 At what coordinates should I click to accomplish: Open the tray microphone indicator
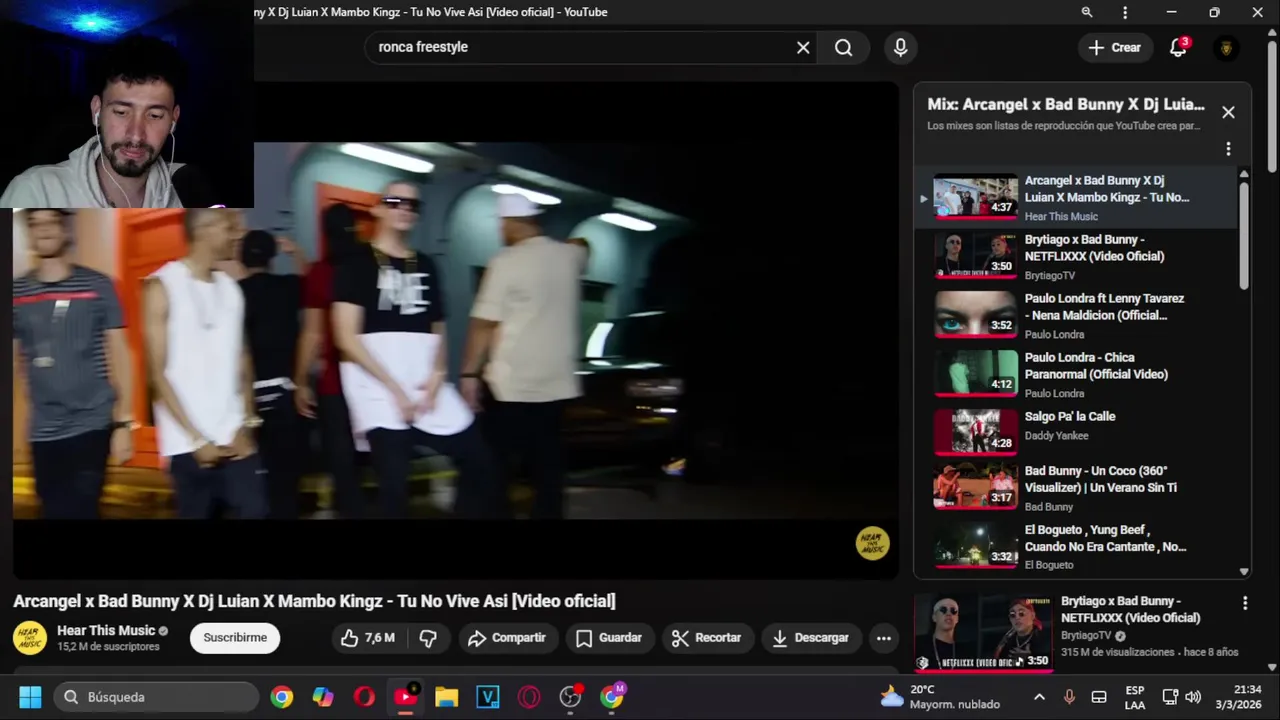click(1069, 697)
